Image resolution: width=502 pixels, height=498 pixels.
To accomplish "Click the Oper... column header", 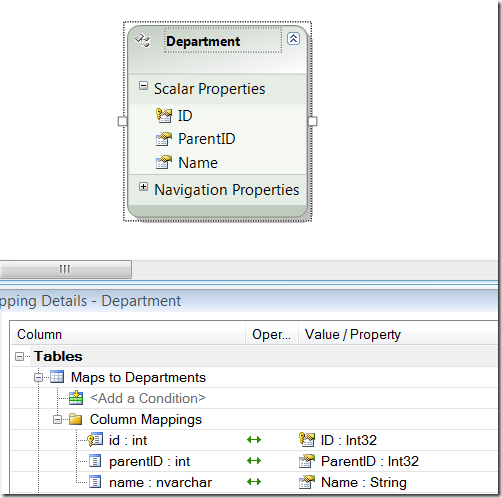I will click(x=271, y=334).
